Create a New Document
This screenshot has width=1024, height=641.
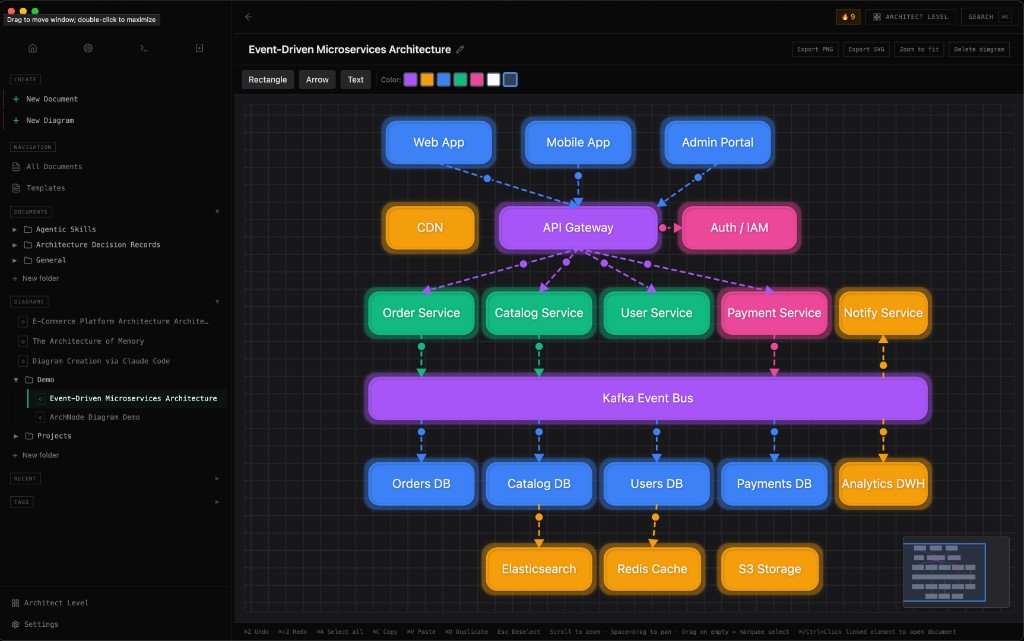[x=52, y=99]
